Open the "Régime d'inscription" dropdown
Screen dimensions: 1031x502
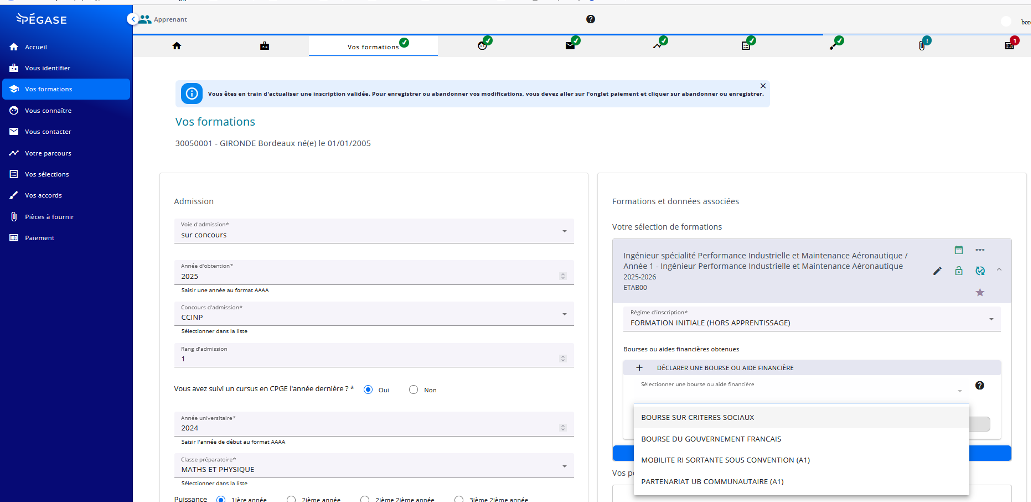coord(806,319)
